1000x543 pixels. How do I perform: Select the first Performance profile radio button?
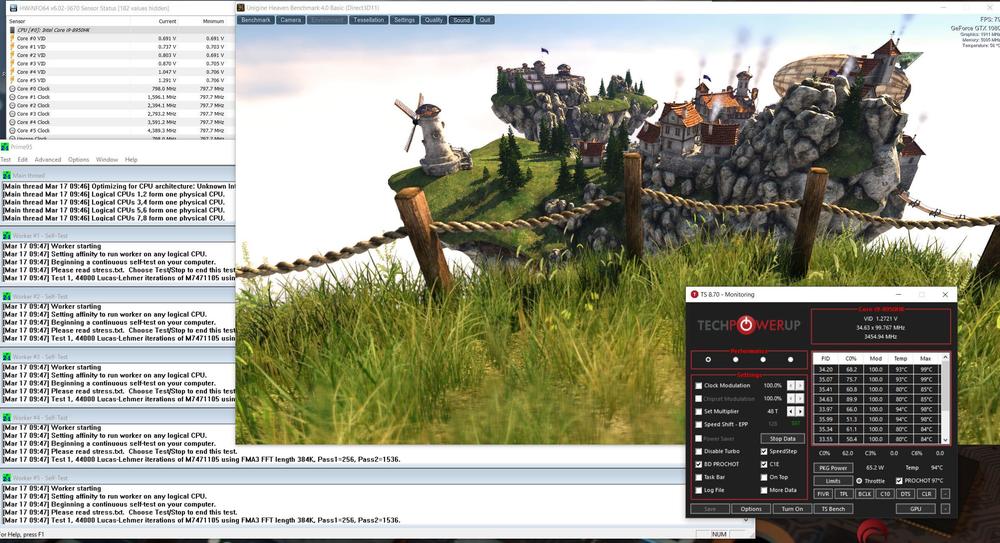tap(708, 359)
